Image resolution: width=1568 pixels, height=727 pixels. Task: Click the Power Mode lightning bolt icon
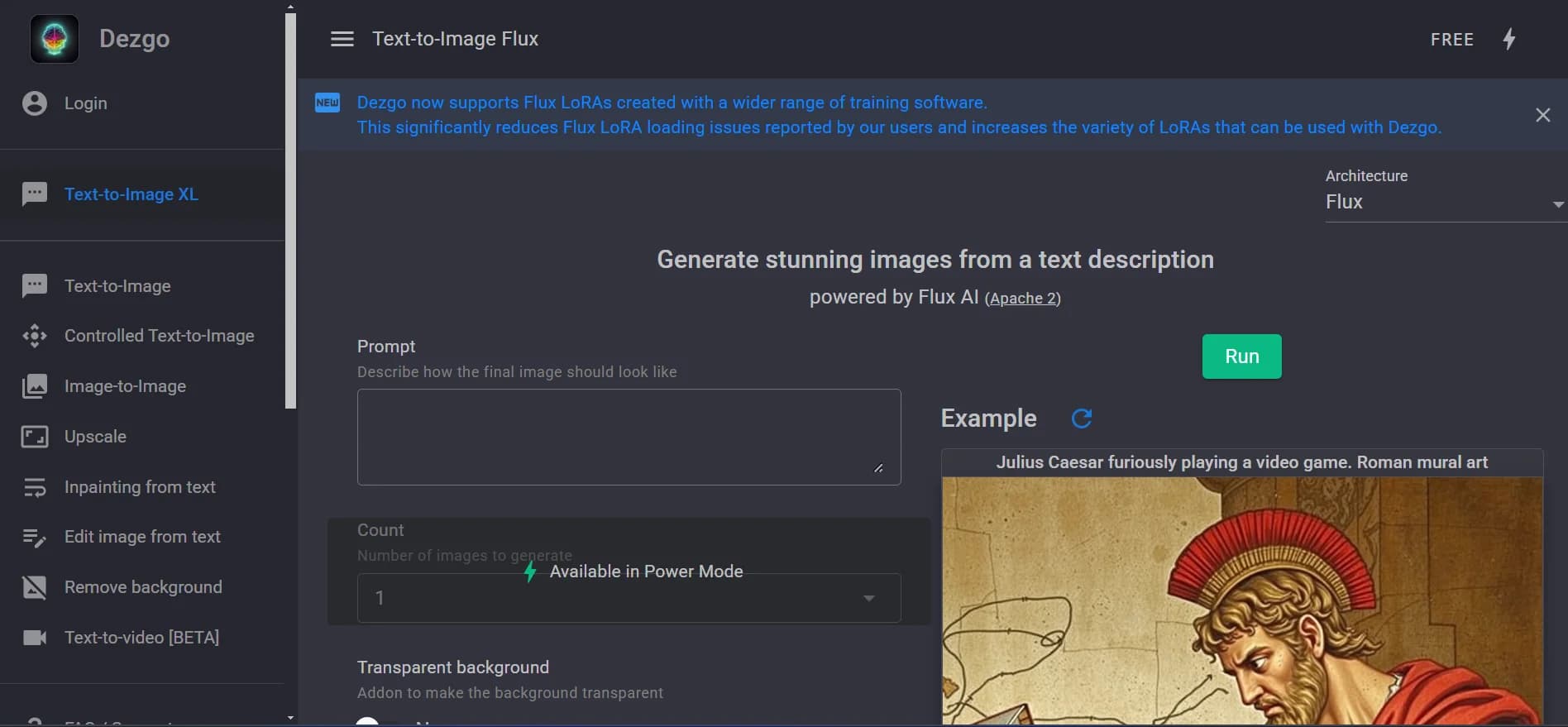[1509, 39]
